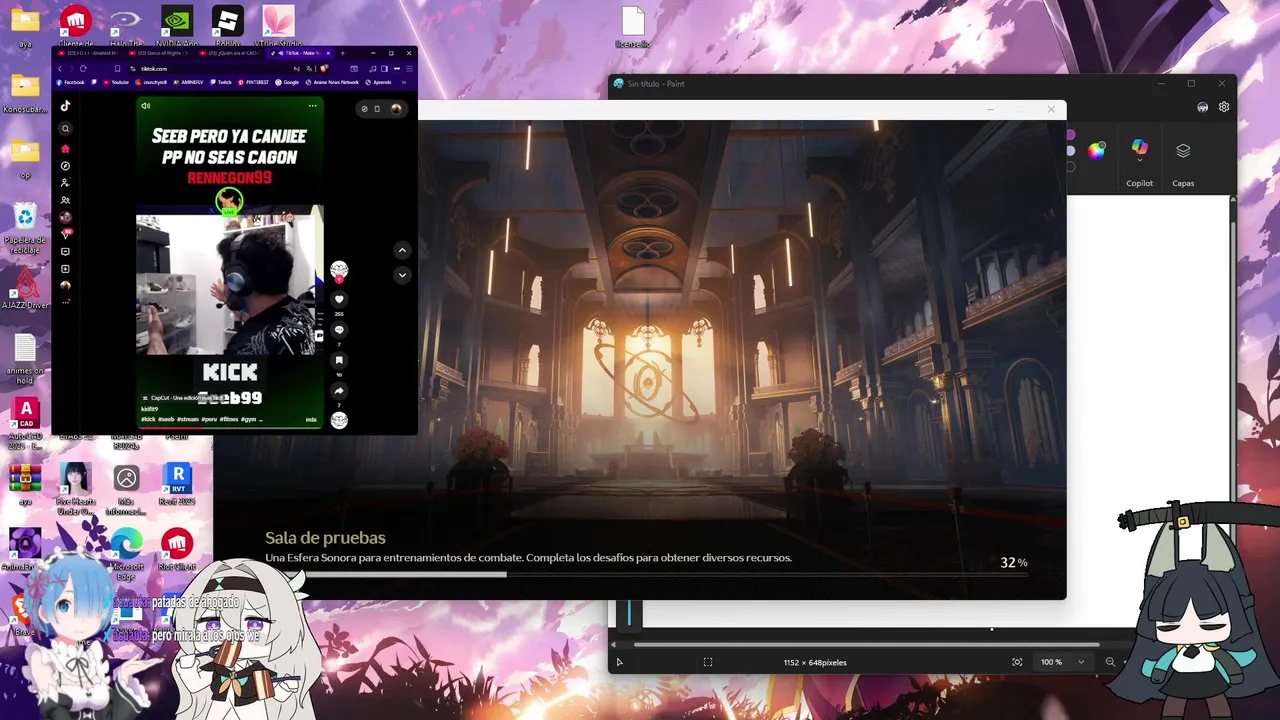Open TikTok Following icon in sidebar
Image resolution: width=1280 pixels, height=720 pixels.
tap(65, 183)
